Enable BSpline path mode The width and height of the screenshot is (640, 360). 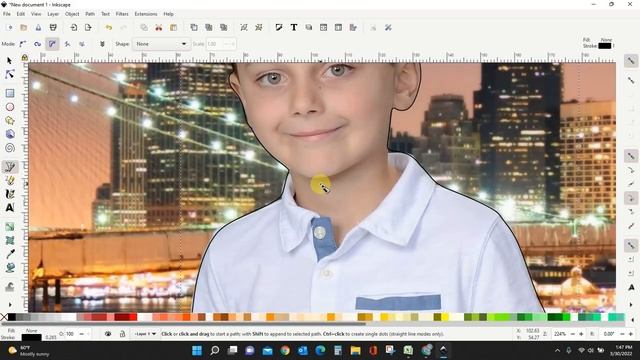[x=52, y=44]
